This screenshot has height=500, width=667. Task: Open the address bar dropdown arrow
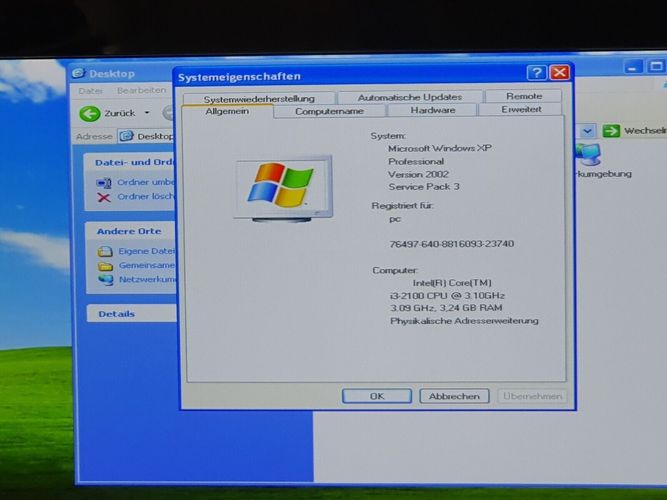(587, 131)
